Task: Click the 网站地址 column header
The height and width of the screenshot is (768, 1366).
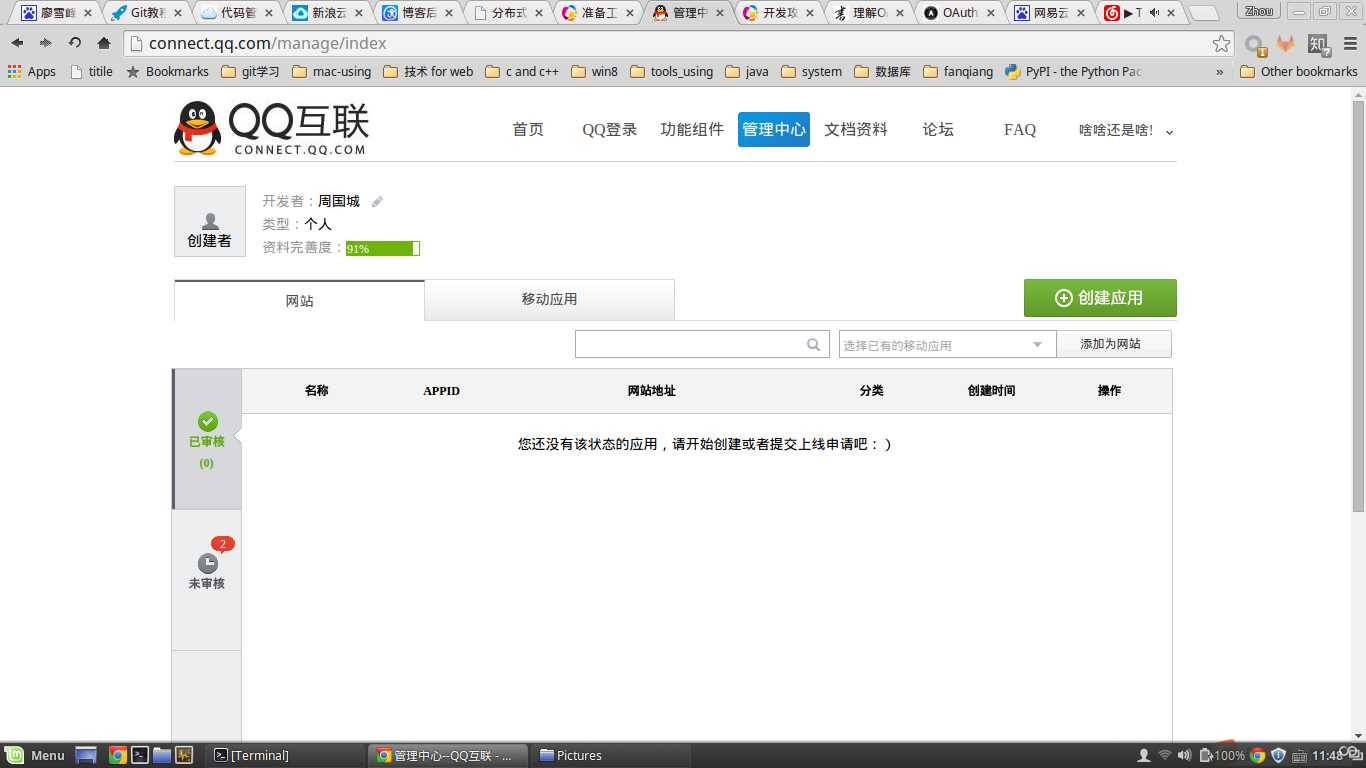Action: [x=651, y=391]
